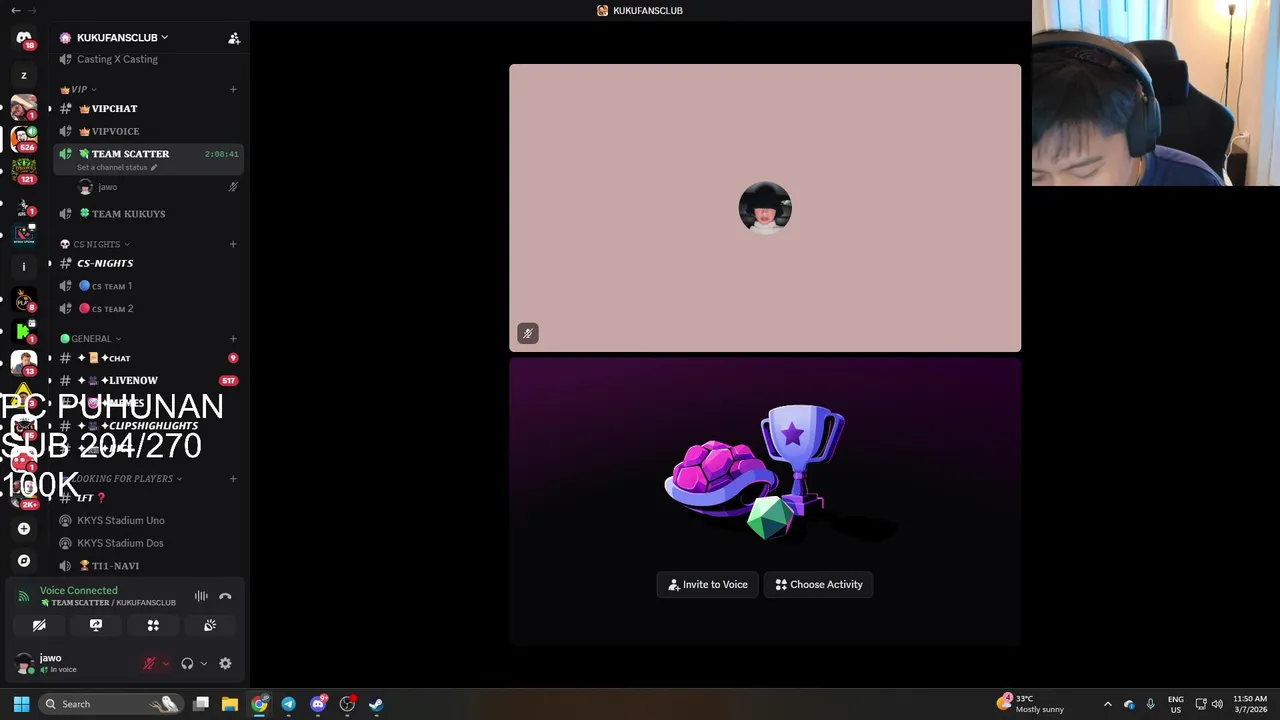Open Steam from the taskbar
The height and width of the screenshot is (720, 1280).
tap(376, 704)
